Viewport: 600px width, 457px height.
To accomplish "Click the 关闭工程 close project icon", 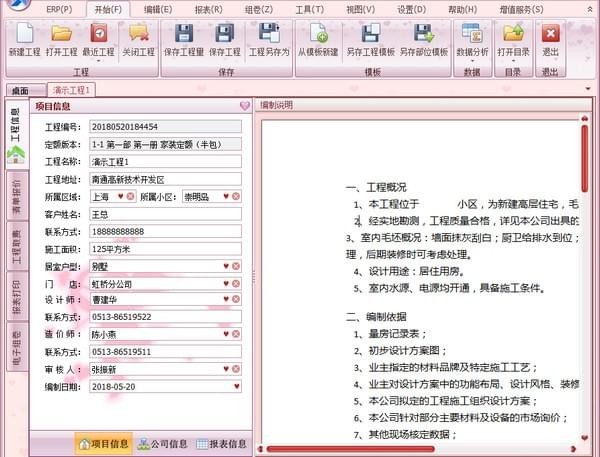I will (138, 33).
